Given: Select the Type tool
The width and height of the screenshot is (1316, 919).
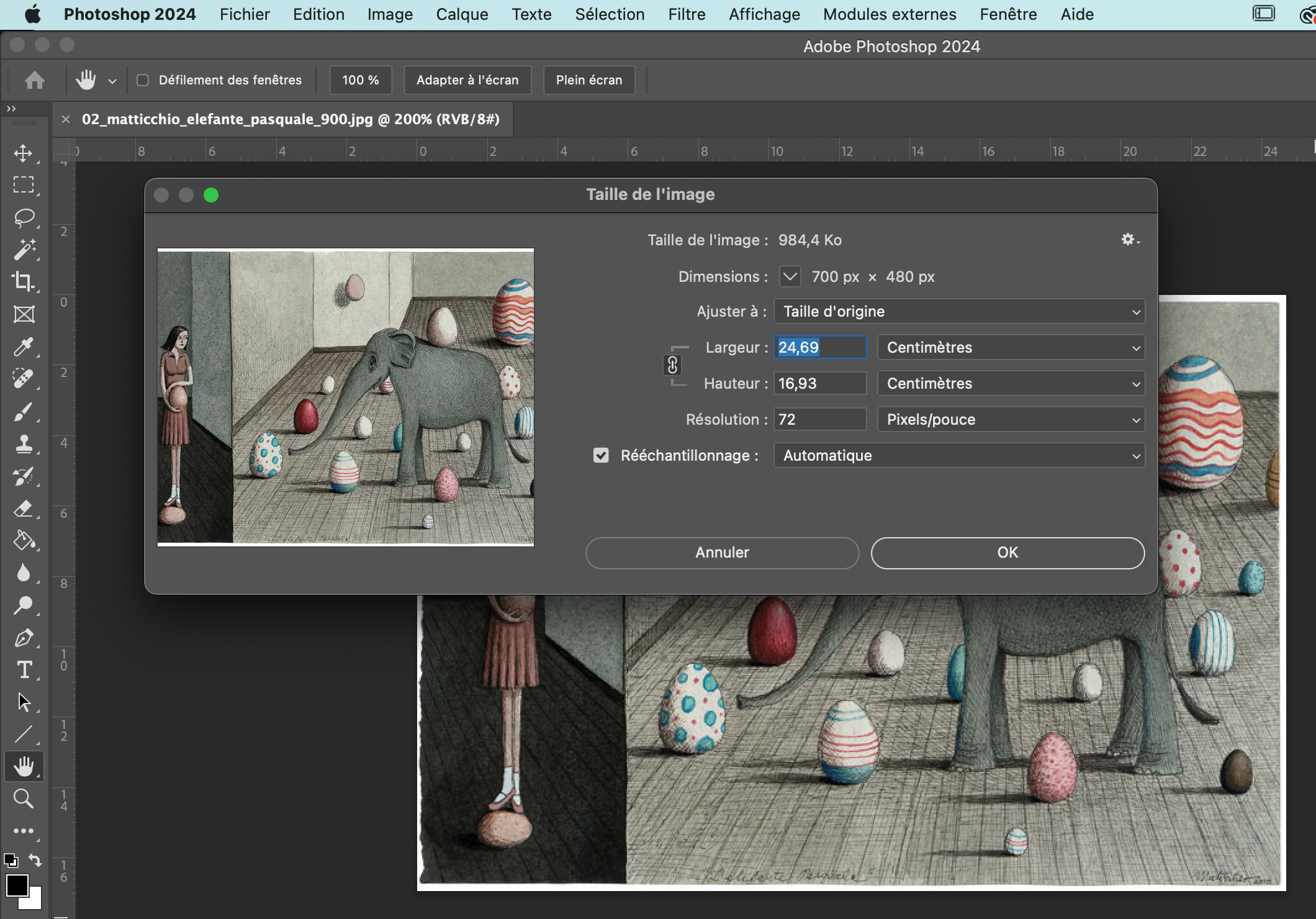Looking at the screenshot, I should [x=24, y=670].
